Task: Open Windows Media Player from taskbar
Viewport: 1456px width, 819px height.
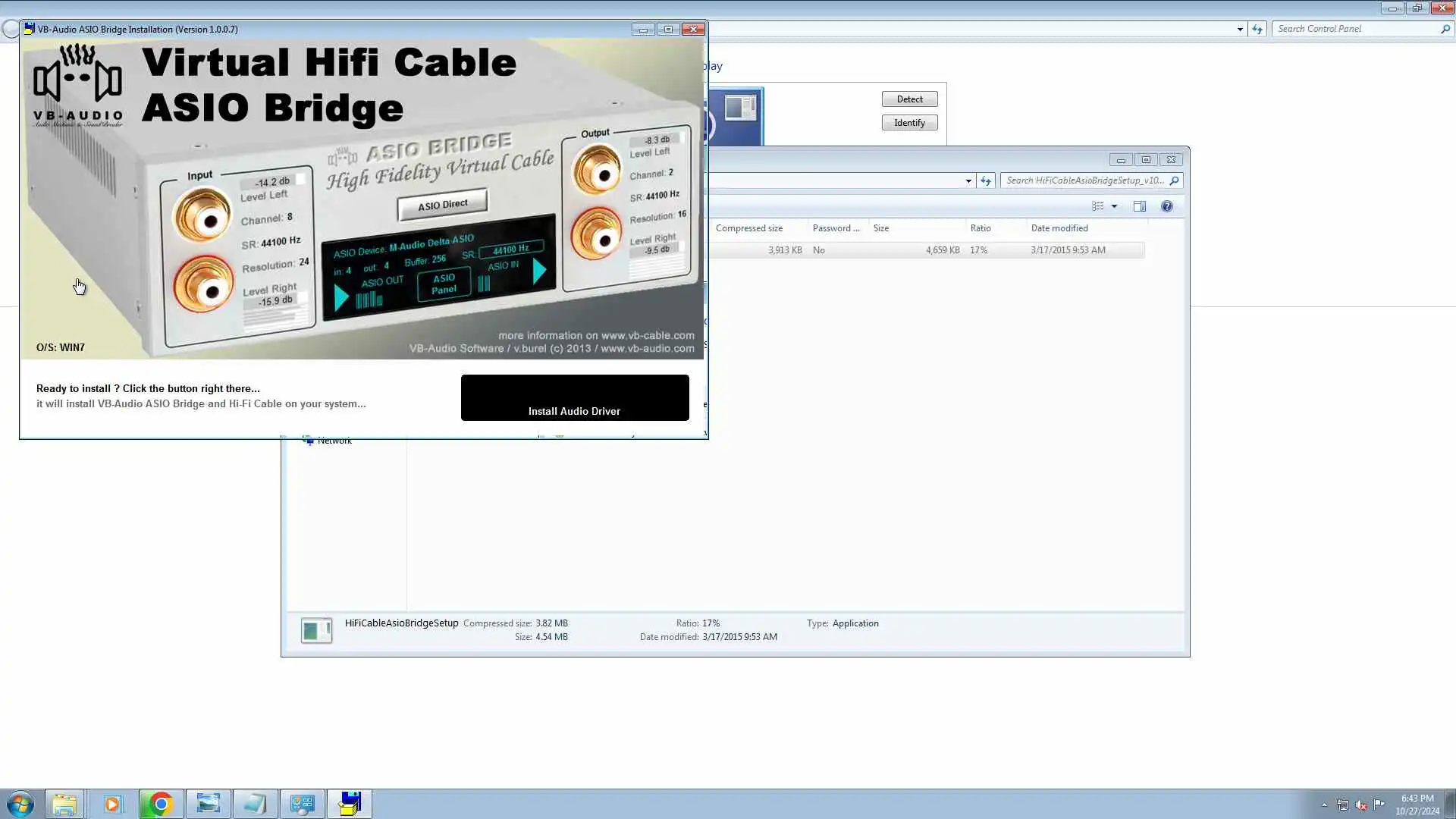Action: pyautogui.click(x=112, y=804)
